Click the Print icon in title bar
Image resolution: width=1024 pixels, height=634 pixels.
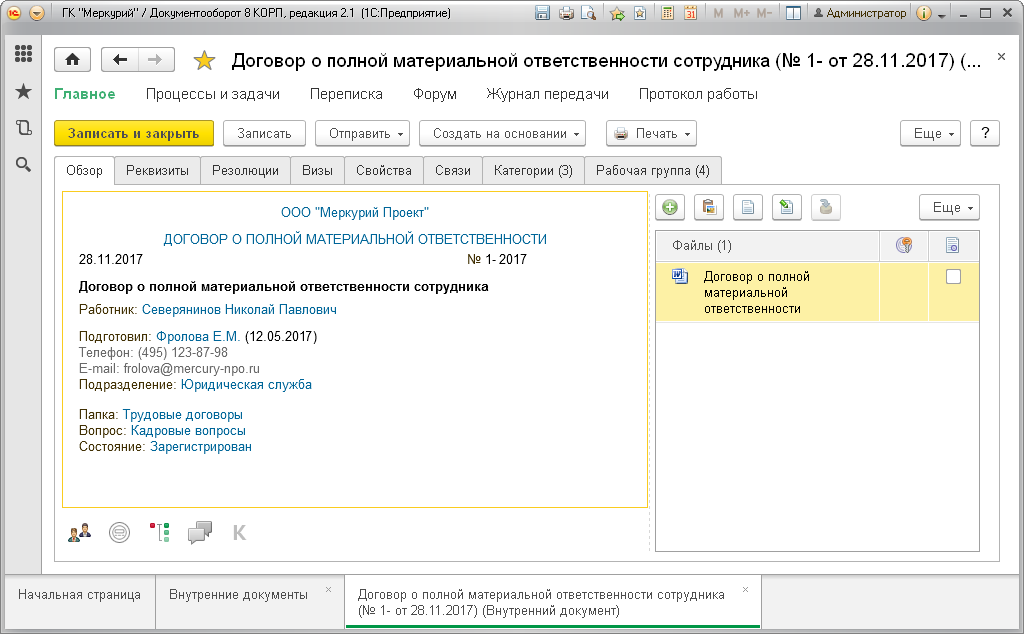(566, 13)
